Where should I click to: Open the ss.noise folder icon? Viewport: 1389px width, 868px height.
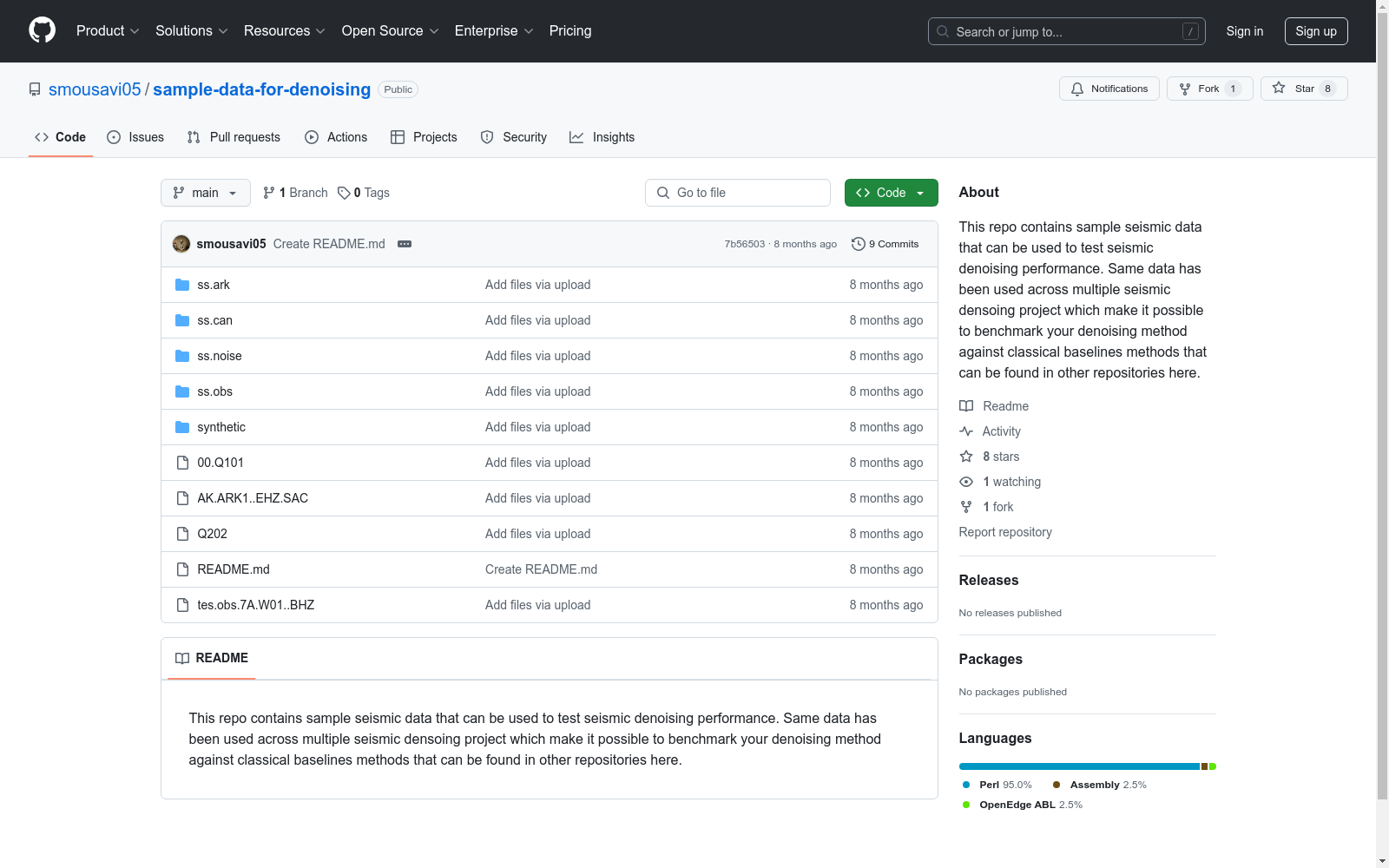point(182,356)
